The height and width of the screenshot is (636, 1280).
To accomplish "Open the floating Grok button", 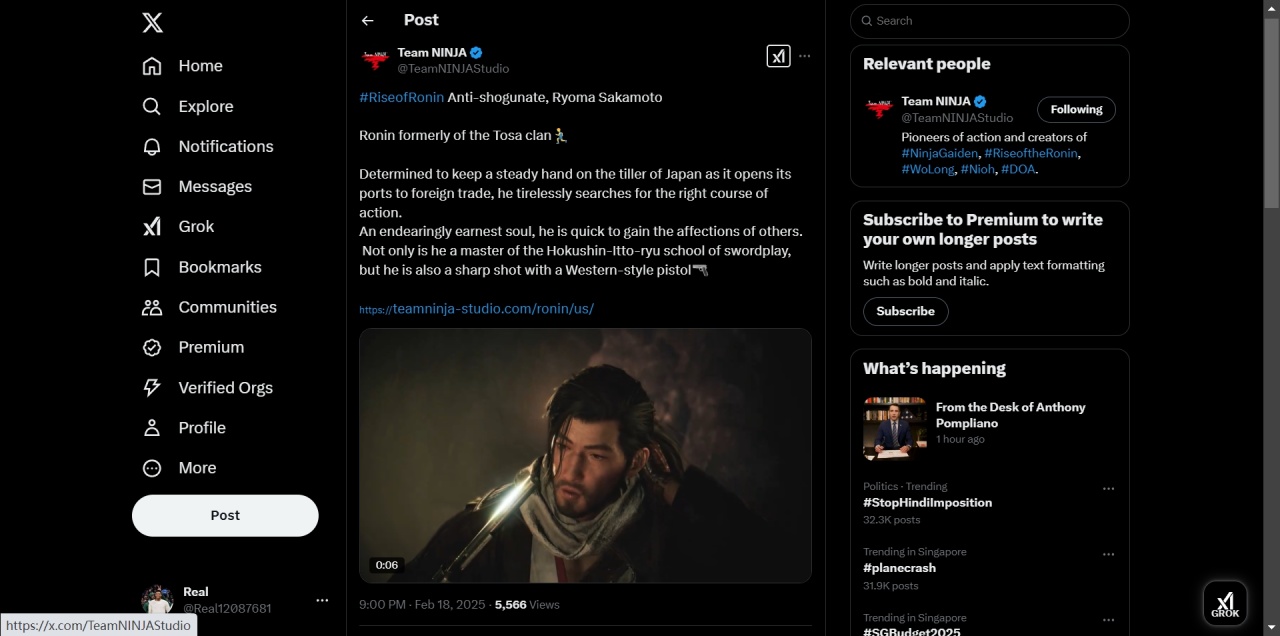I will [x=1225, y=603].
